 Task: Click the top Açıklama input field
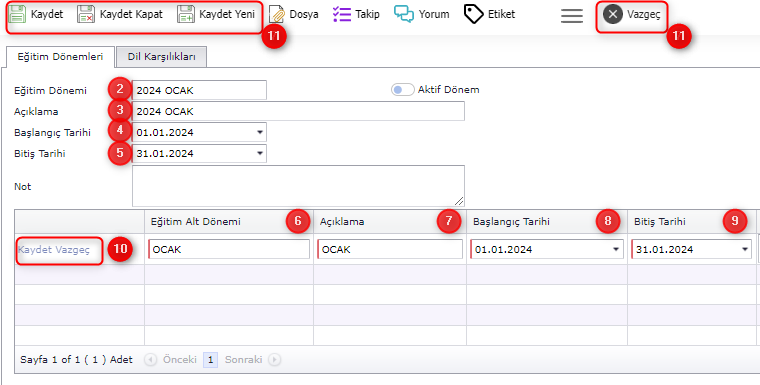point(298,111)
